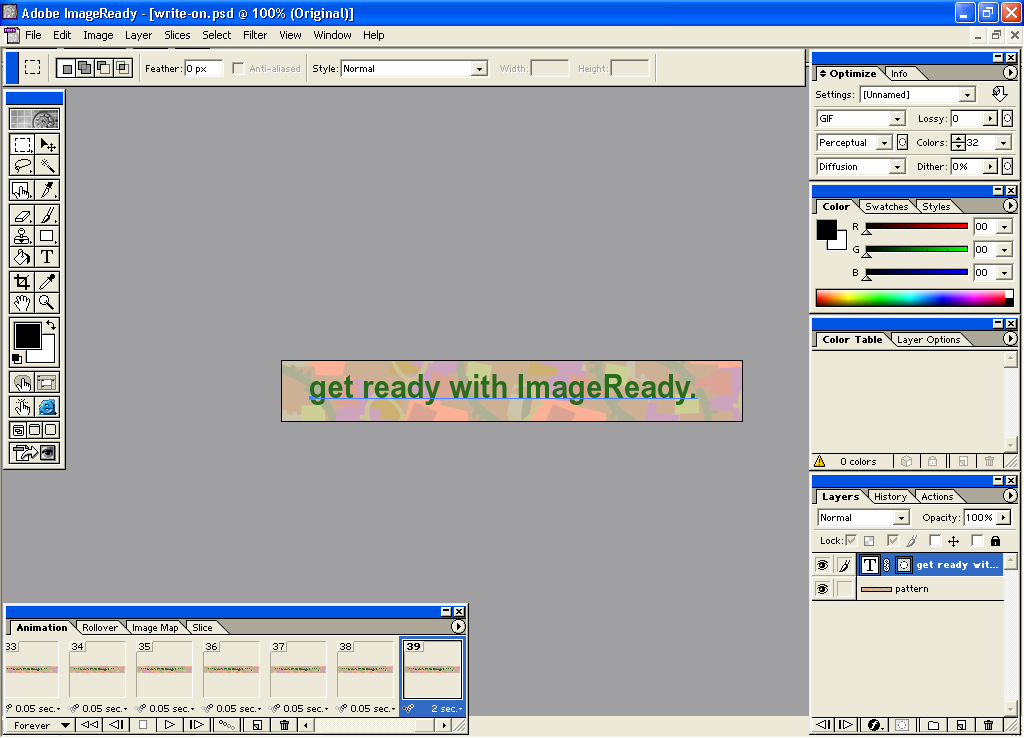Image resolution: width=1024 pixels, height=738 pixels.
Task: Switch to the Swatches tab
Action: (x=886, y=206)
